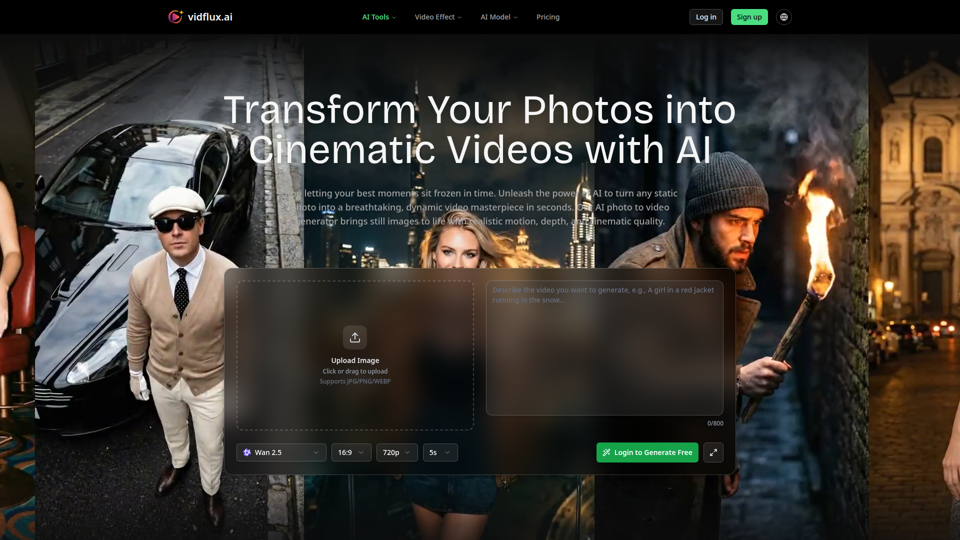Click the Sign up button
Viewport: 960px width, 540px height.
click(x=749, y=17)
